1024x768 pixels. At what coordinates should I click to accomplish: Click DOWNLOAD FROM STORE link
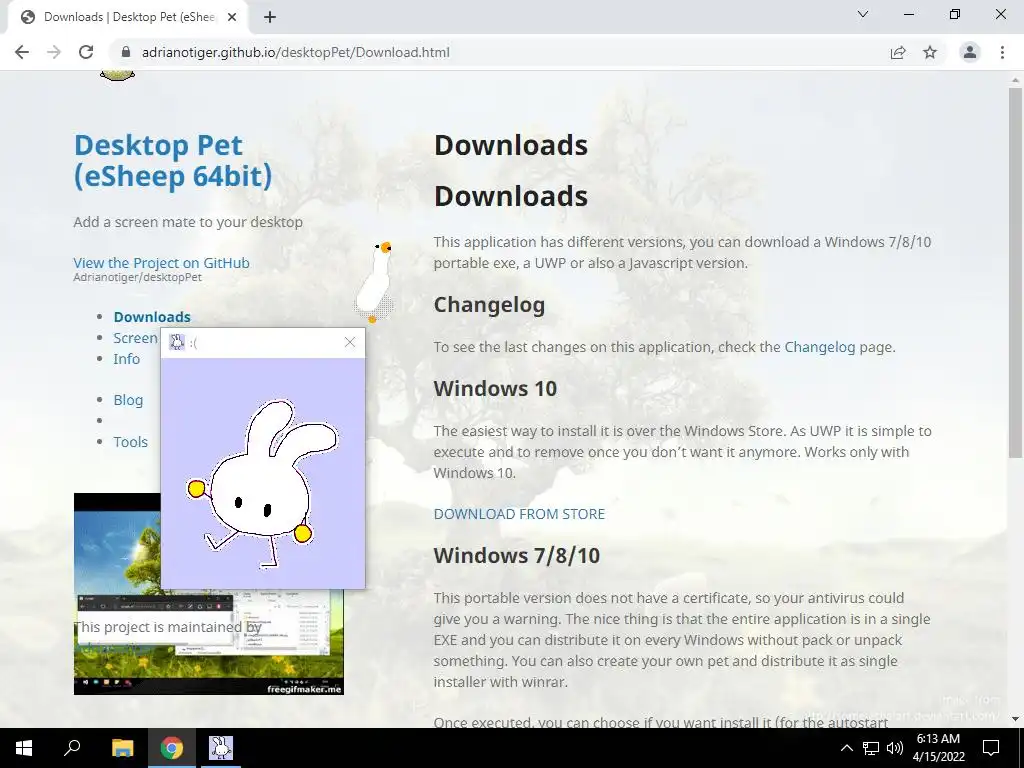point(519,514)
